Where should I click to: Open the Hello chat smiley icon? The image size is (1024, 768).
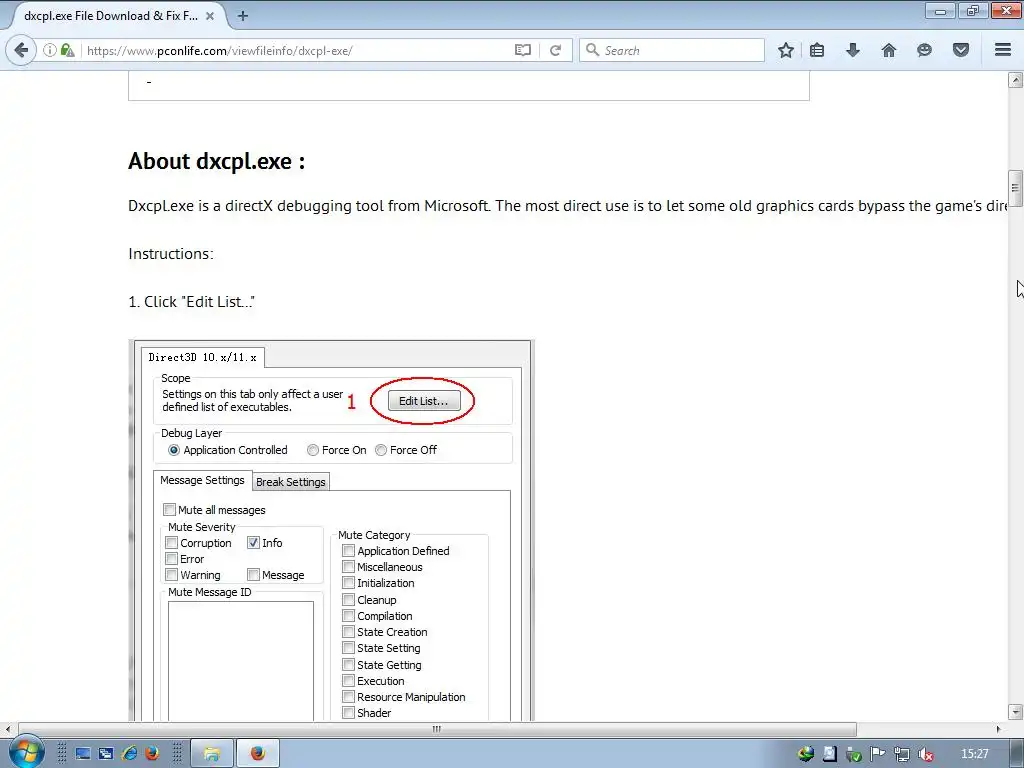(924, 50)
